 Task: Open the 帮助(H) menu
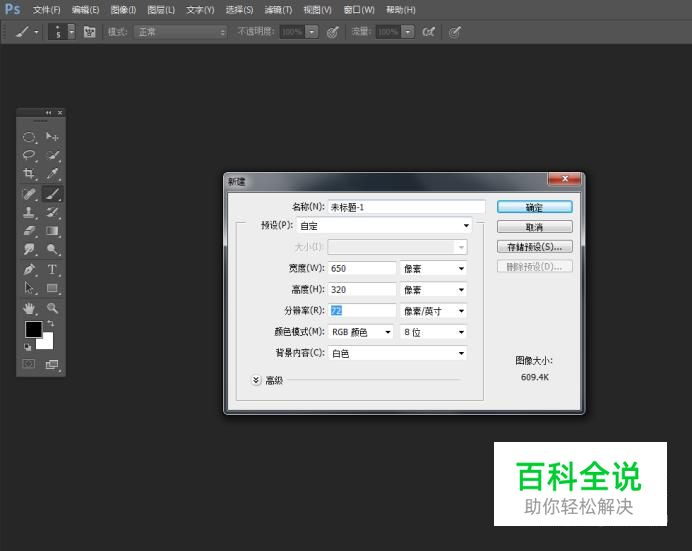400,10
